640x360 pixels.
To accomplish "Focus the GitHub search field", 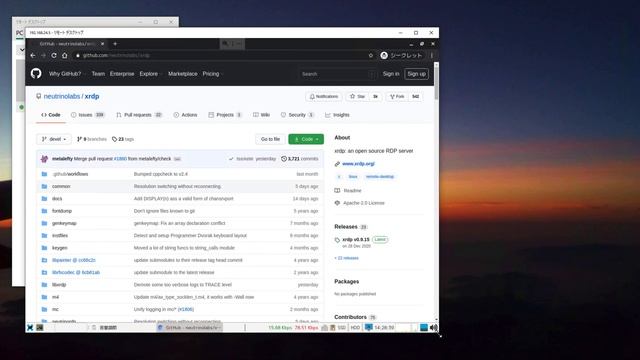I will [338, 74].
